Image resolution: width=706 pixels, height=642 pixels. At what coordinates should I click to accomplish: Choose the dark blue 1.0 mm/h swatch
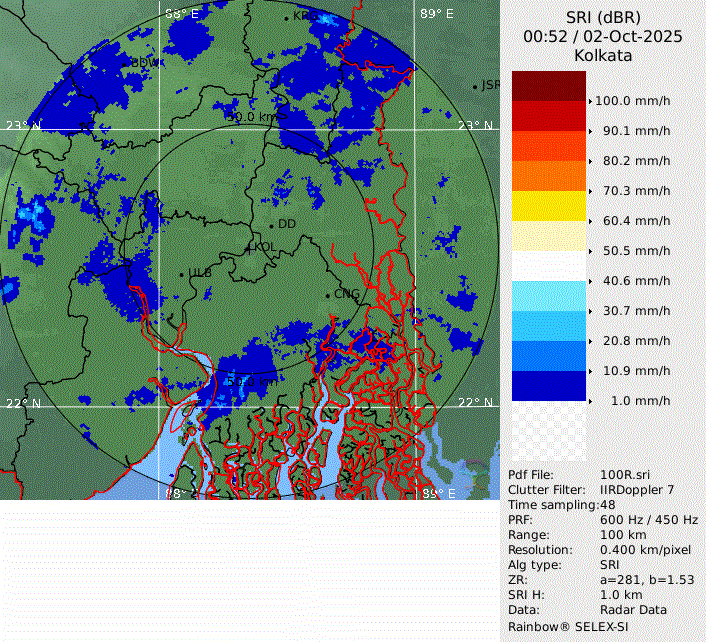548,386
